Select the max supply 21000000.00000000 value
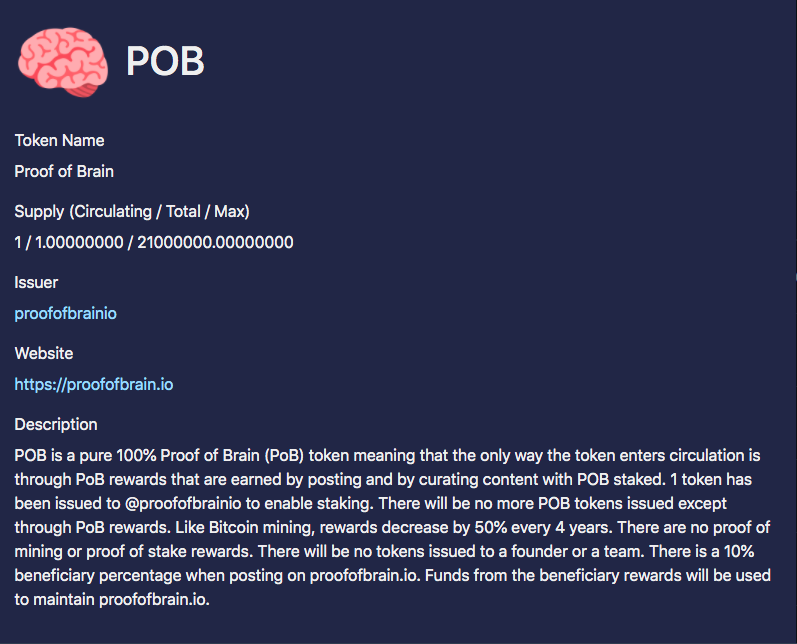797x644 pixels. click(215, 242)
